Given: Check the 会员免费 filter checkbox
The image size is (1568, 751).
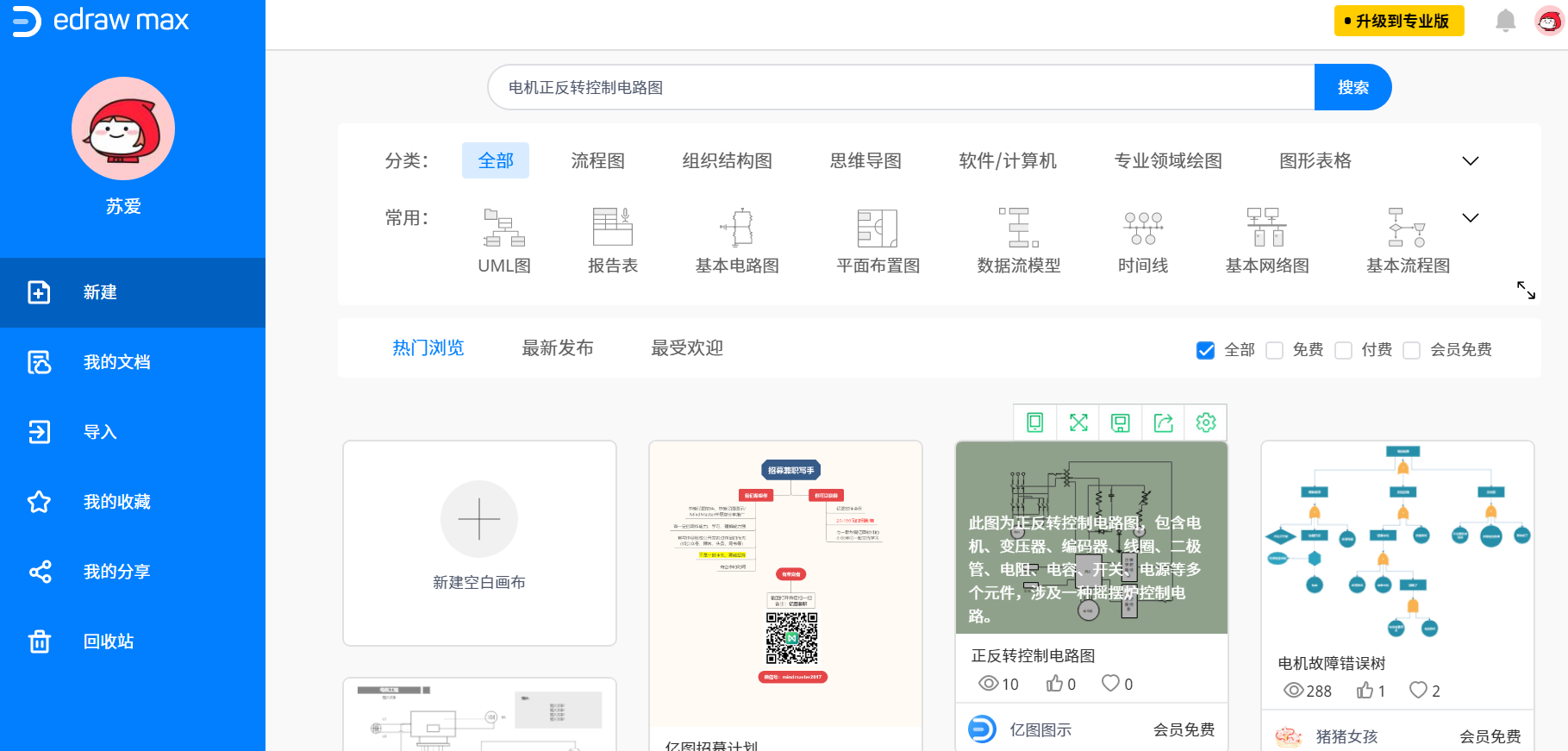Looking at the screenshot, I should tap(1411, 350).
